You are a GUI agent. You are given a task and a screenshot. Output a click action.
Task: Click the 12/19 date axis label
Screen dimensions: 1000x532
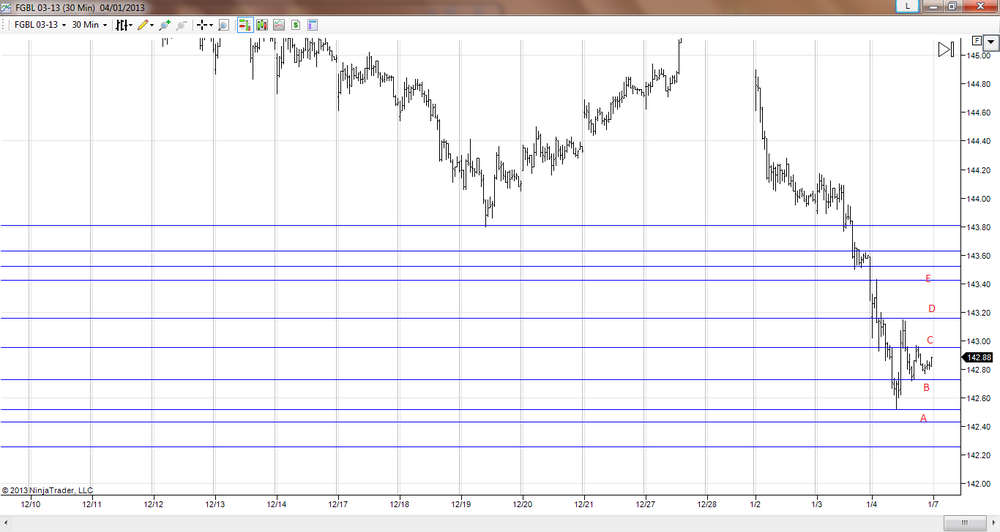460,504
